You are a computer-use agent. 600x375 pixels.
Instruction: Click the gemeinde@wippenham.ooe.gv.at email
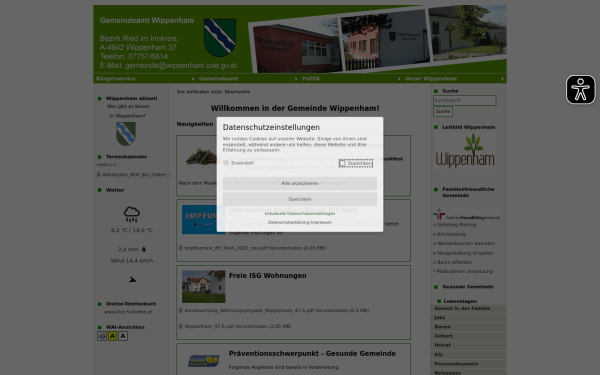tap(181, 65)
